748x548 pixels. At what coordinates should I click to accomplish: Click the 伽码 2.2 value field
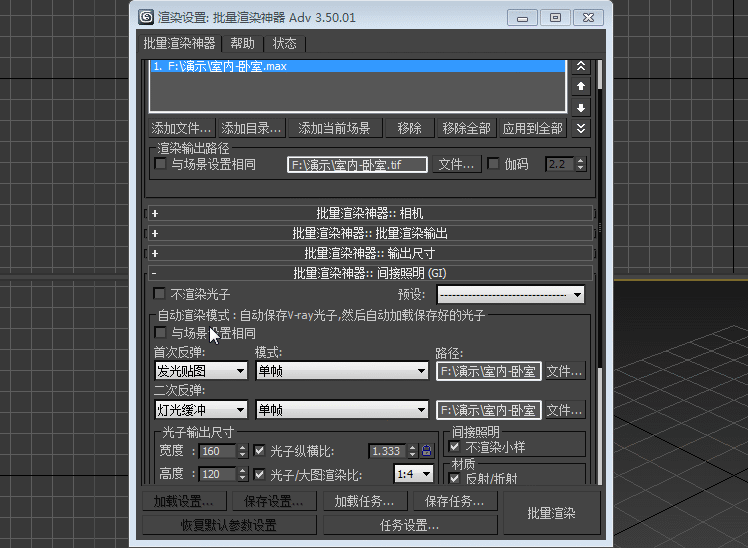click(x=560, y=164)
